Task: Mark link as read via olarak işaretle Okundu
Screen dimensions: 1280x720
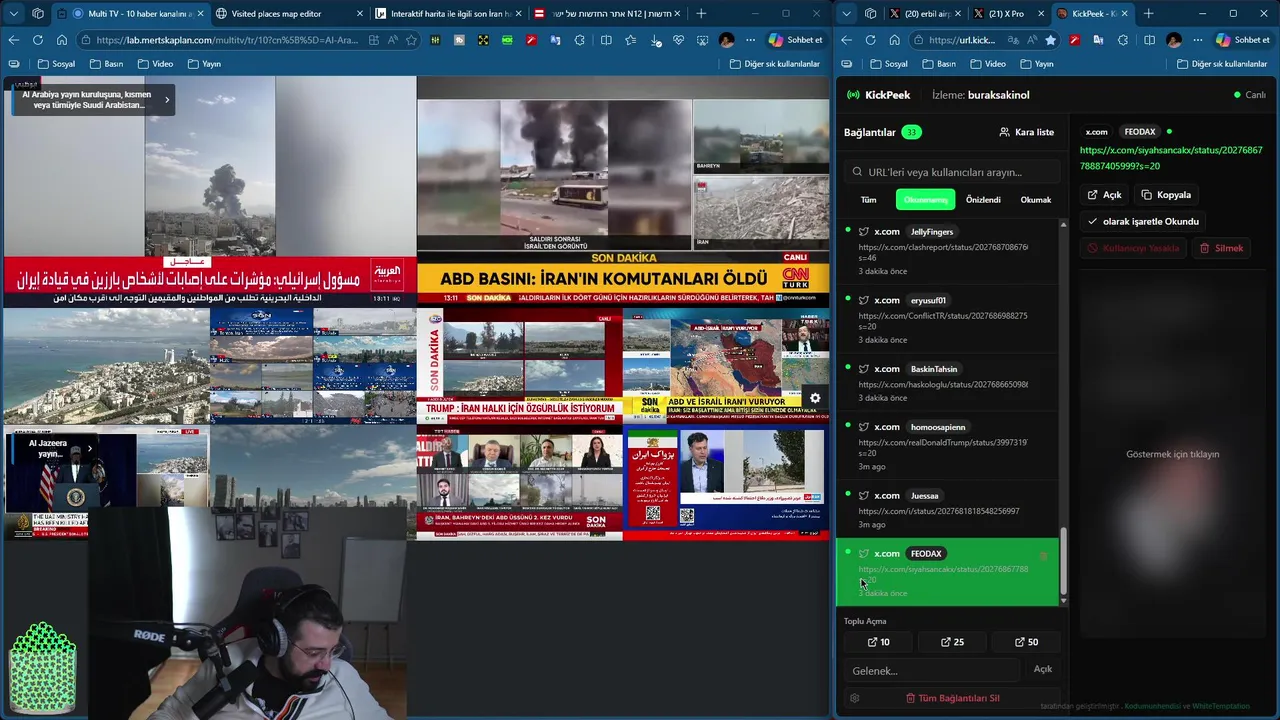Action: click(1143, 221)
